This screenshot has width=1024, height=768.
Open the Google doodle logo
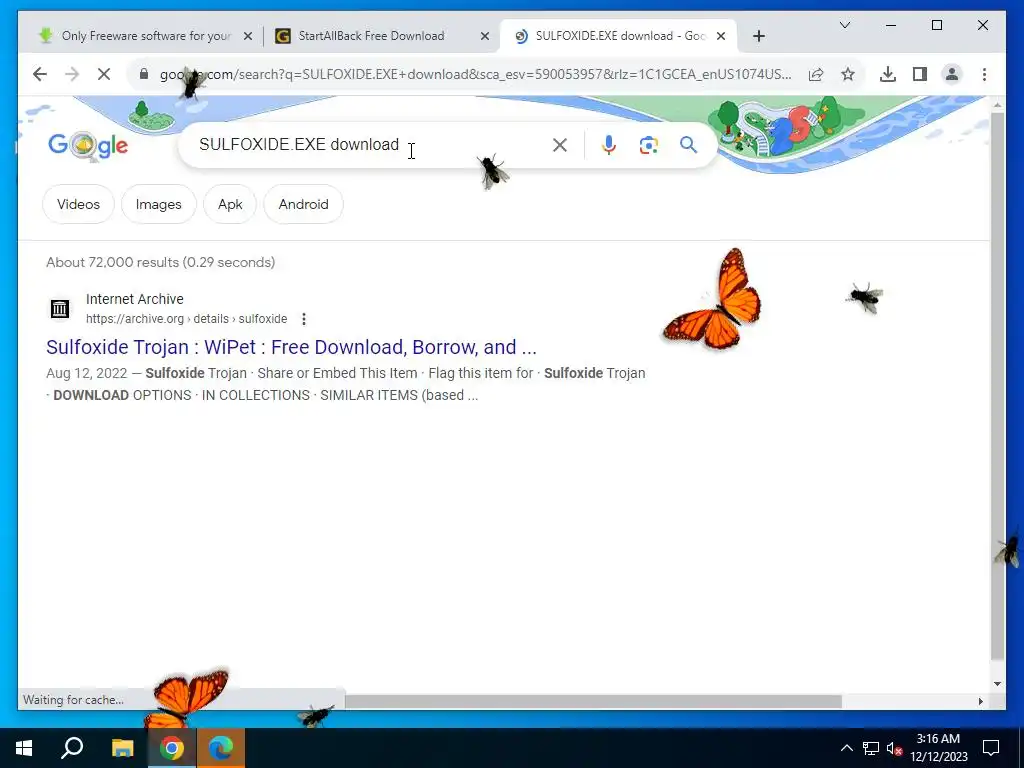click(88, 145)
